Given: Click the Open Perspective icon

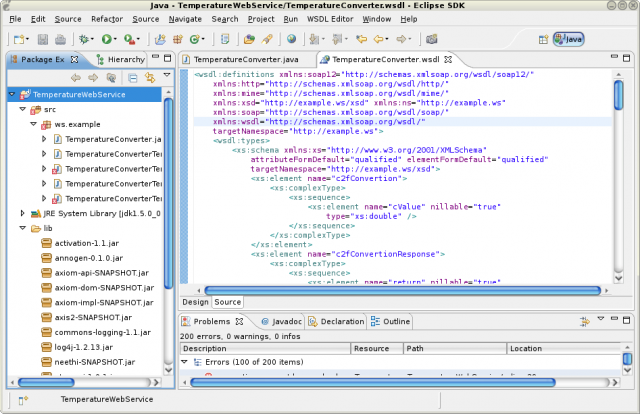Looking at the screenshot, I should pos(543,39).
